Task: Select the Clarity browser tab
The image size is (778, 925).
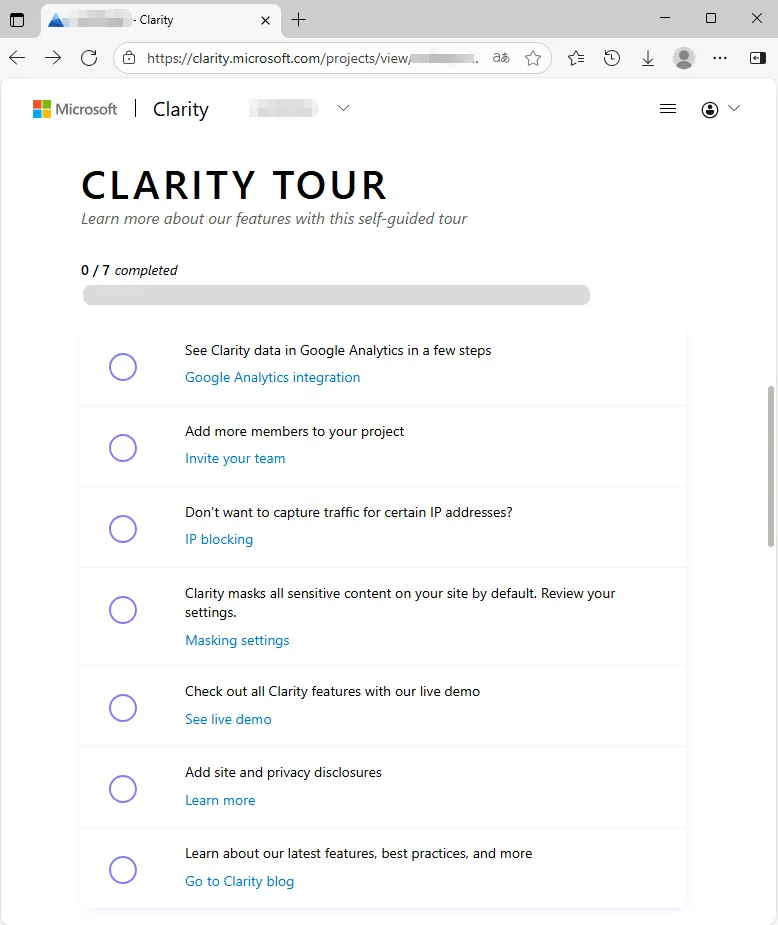Action: click(150, 20)
